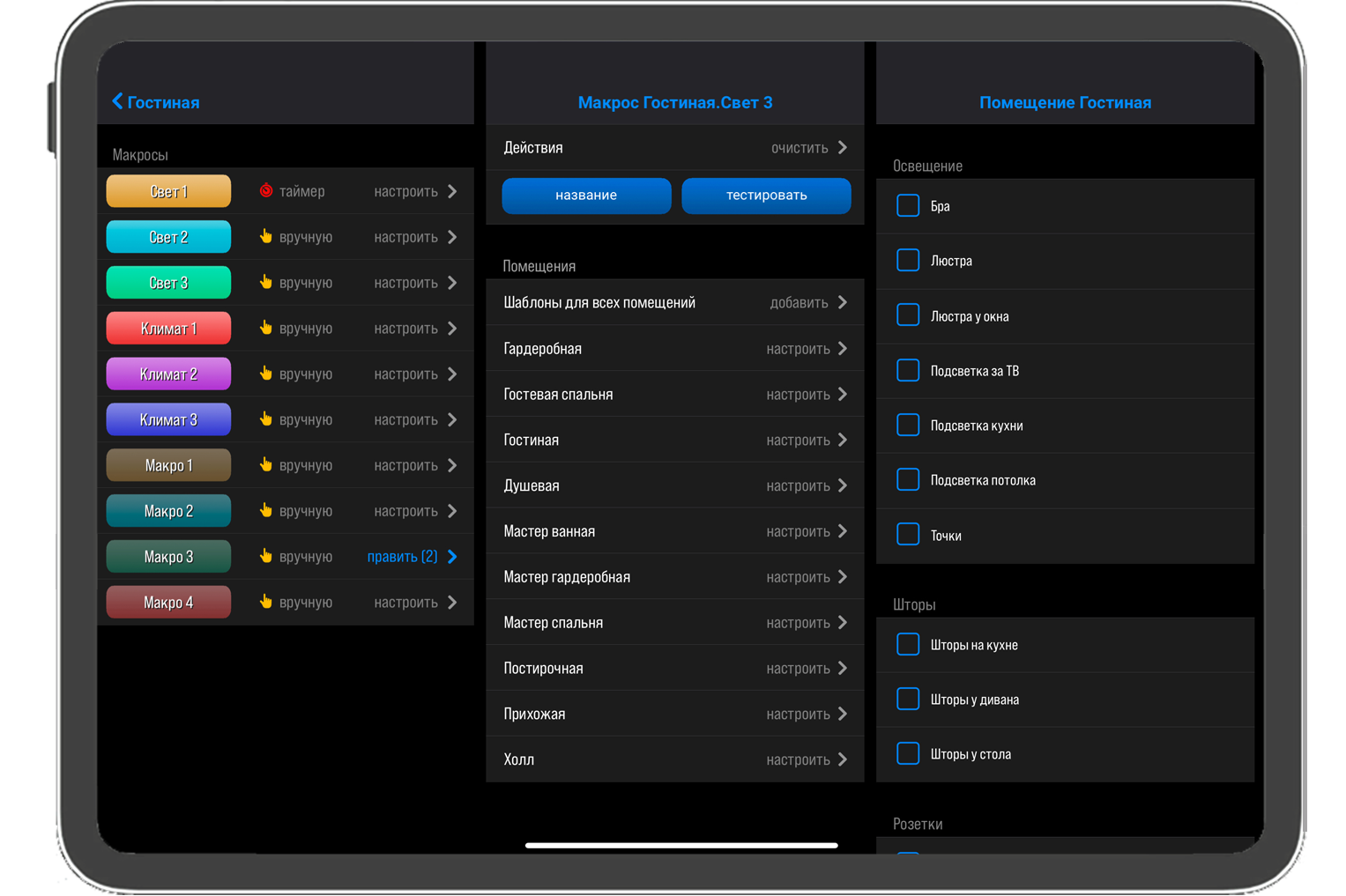Expand the blue править (2) chevron for Макро 3
This screenshot has width=1346, height=896.
(452, 557)
